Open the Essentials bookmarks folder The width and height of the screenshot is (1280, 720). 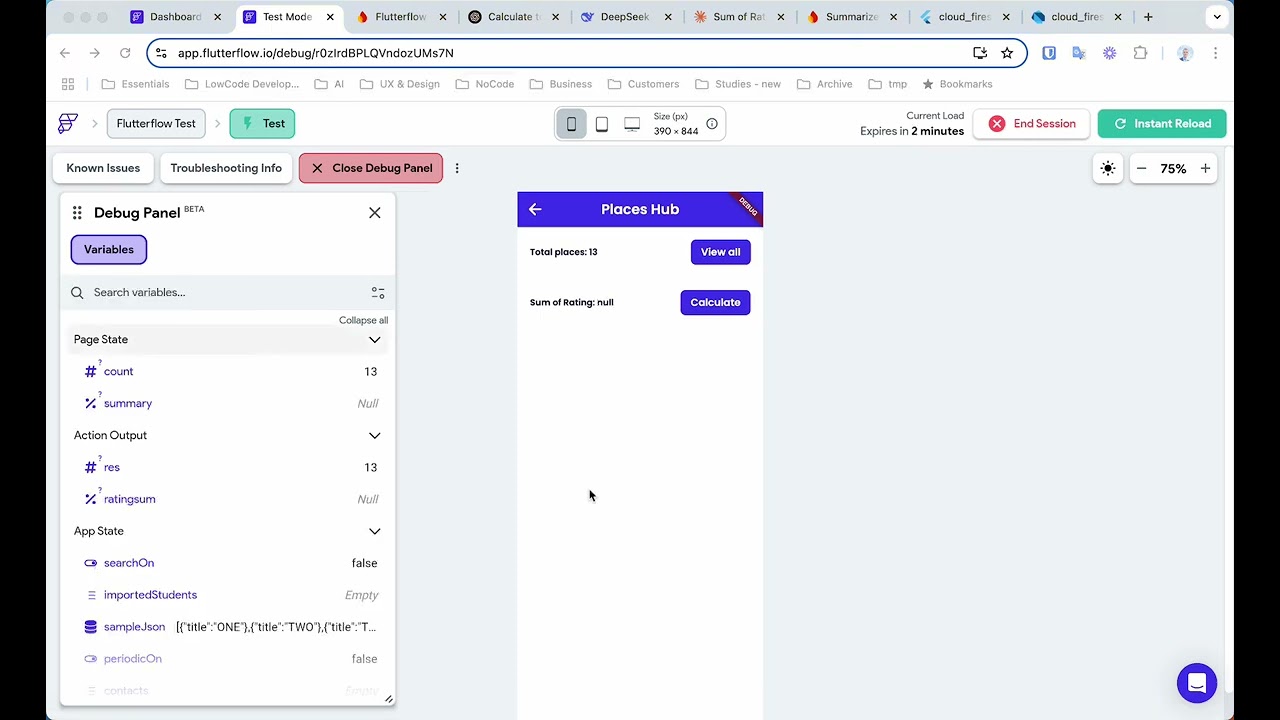click(x=136, y=84)
